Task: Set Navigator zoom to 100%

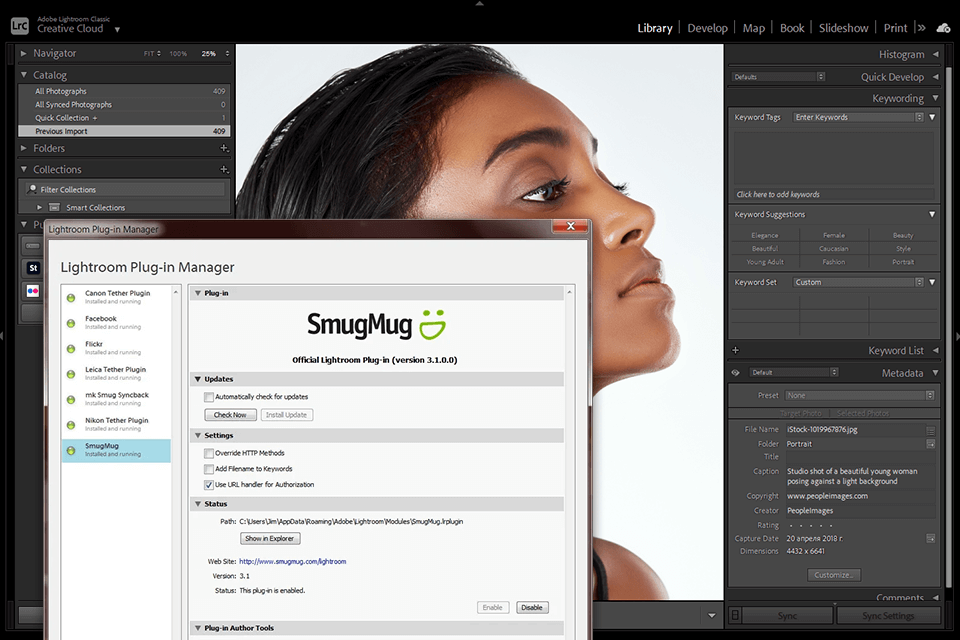Action: pyautogui.click(x=178, y=53)
